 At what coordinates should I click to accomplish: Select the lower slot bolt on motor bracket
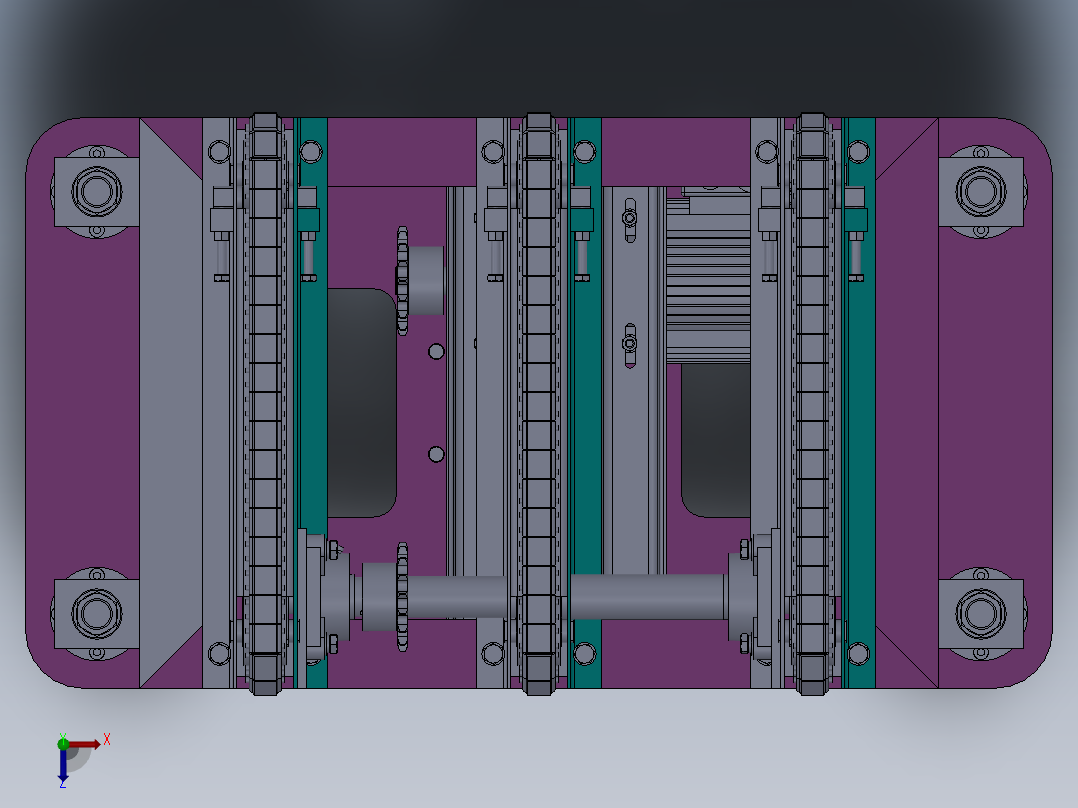630,344
